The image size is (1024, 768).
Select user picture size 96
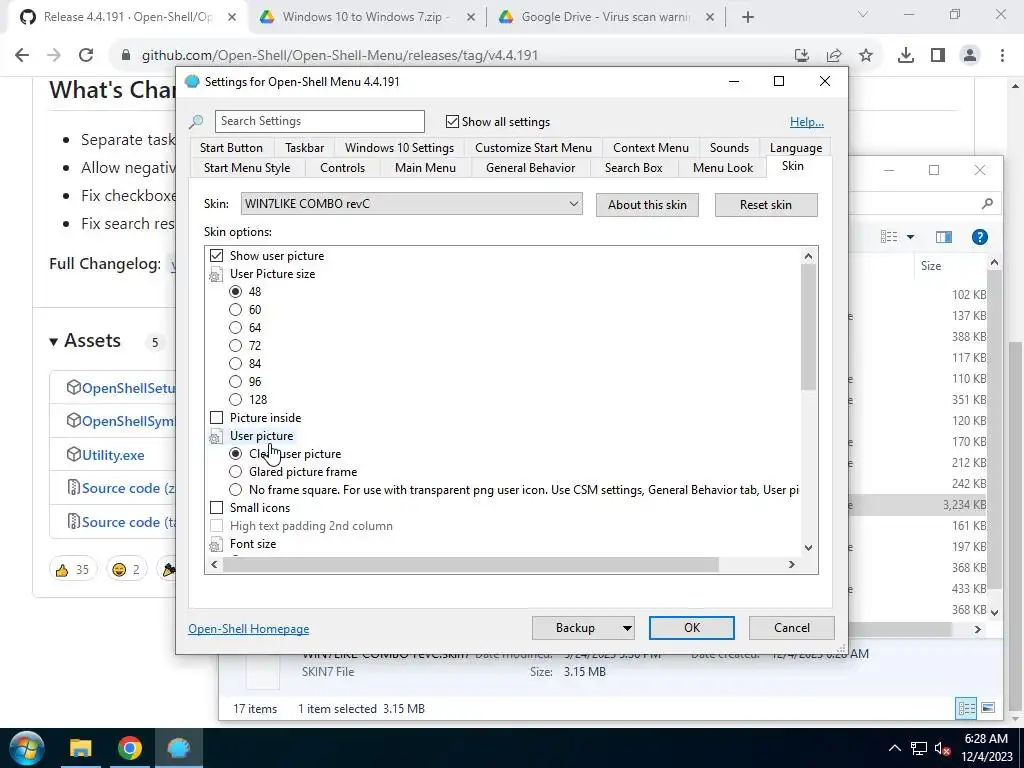click(235, 381)
